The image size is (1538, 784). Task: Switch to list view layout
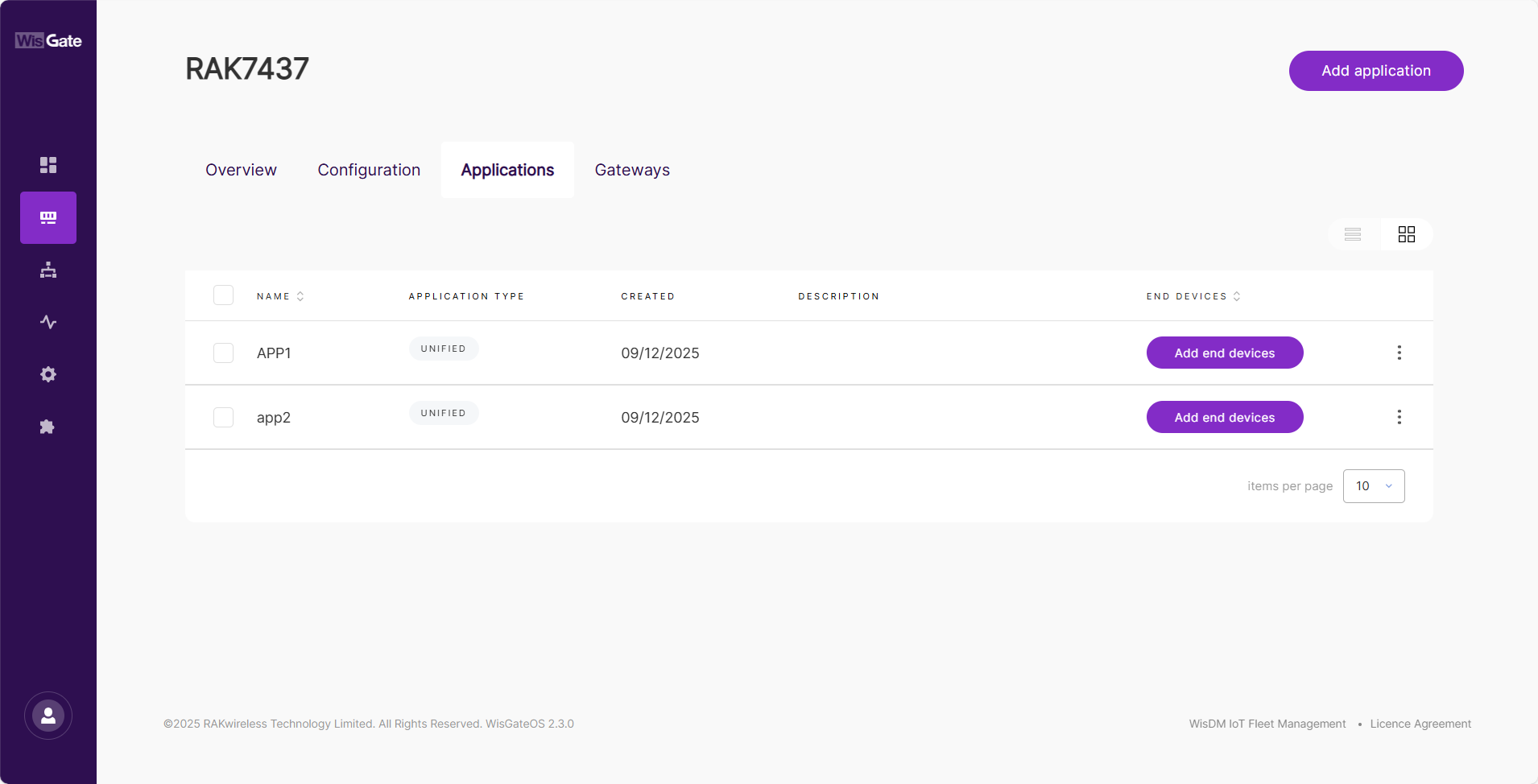click(x=1353, y=234)
